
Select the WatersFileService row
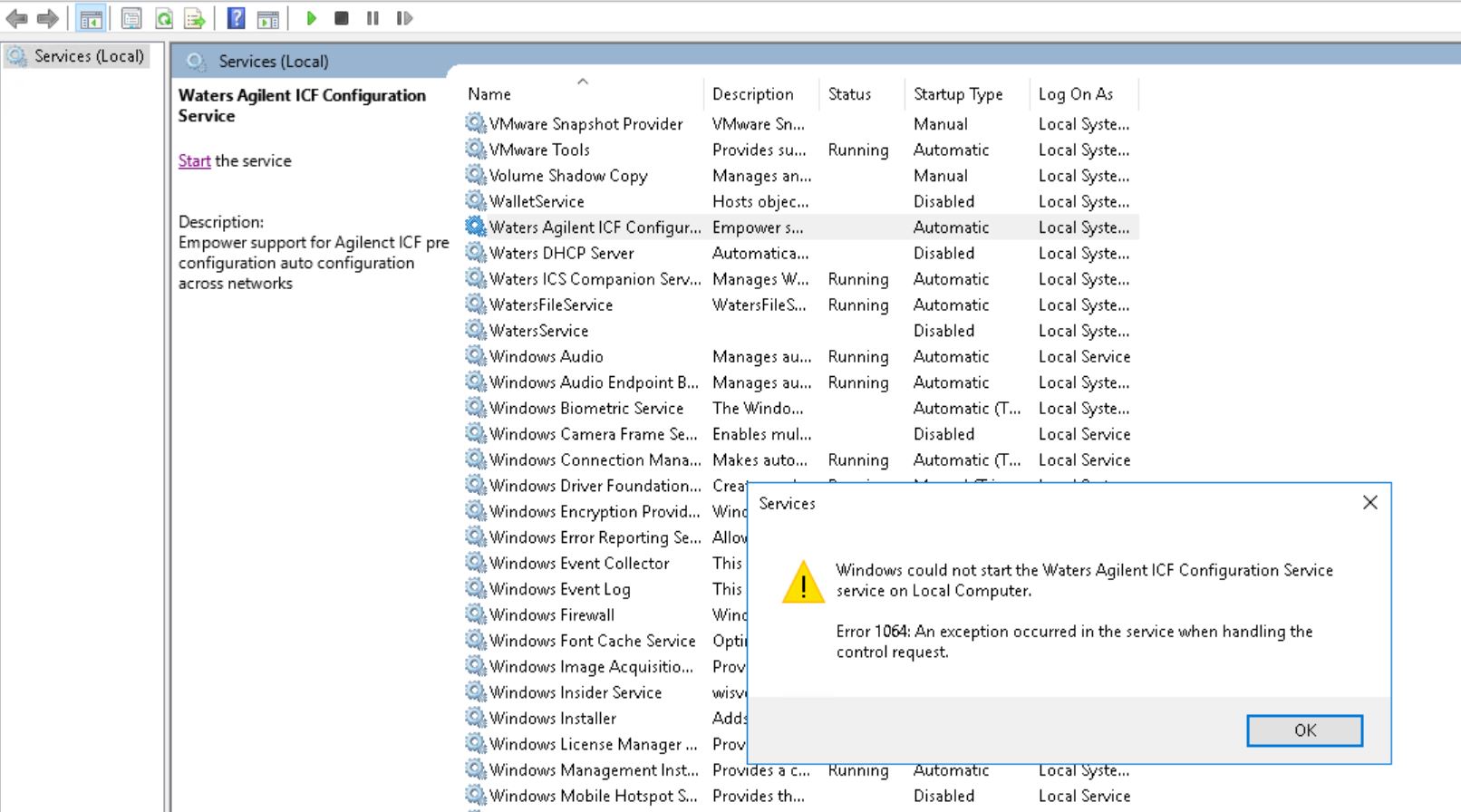click(800, 304)
